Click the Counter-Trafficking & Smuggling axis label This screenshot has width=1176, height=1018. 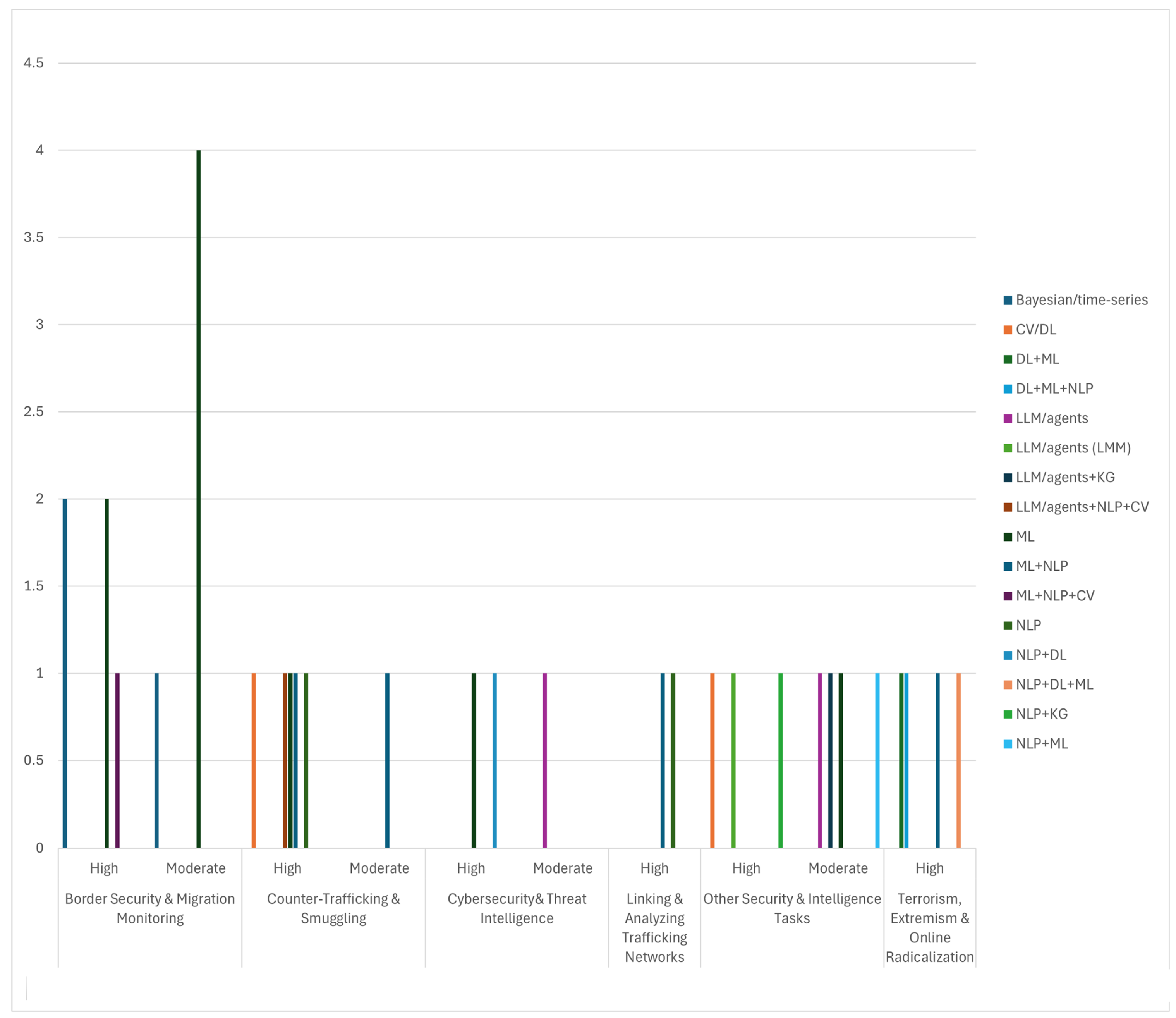coord(333,908)
